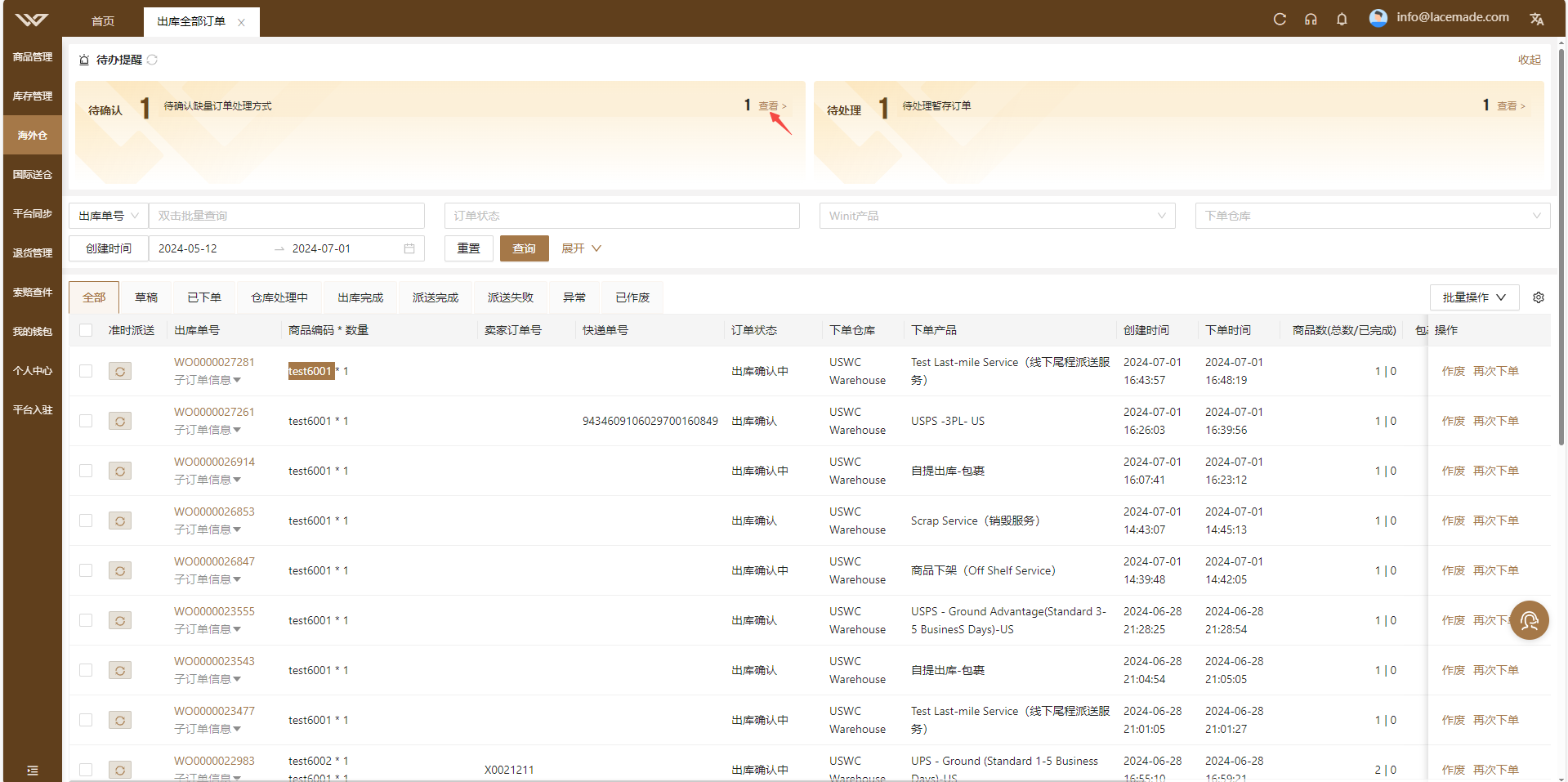Open the 首页 tab
The image size is (1568, 782).
(x=103, y=21)
